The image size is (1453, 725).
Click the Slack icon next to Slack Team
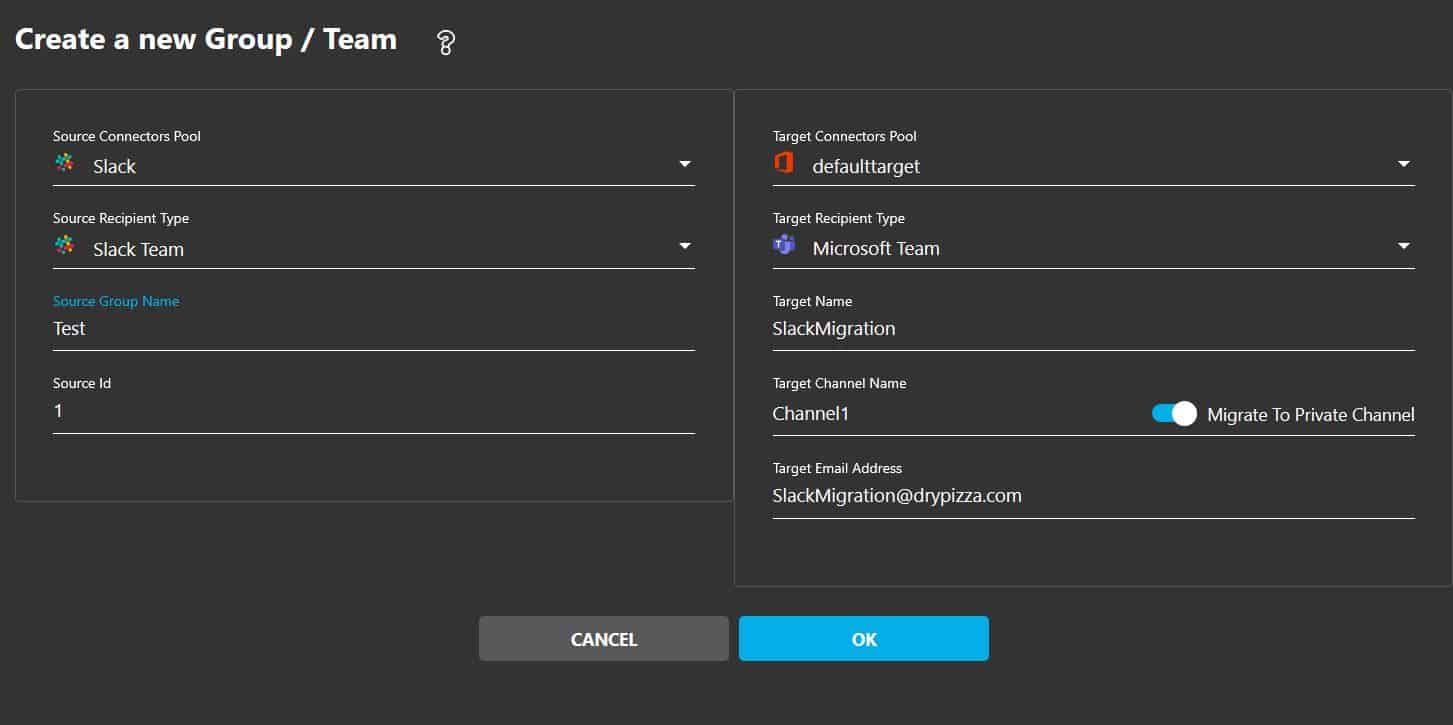[65, 244]
